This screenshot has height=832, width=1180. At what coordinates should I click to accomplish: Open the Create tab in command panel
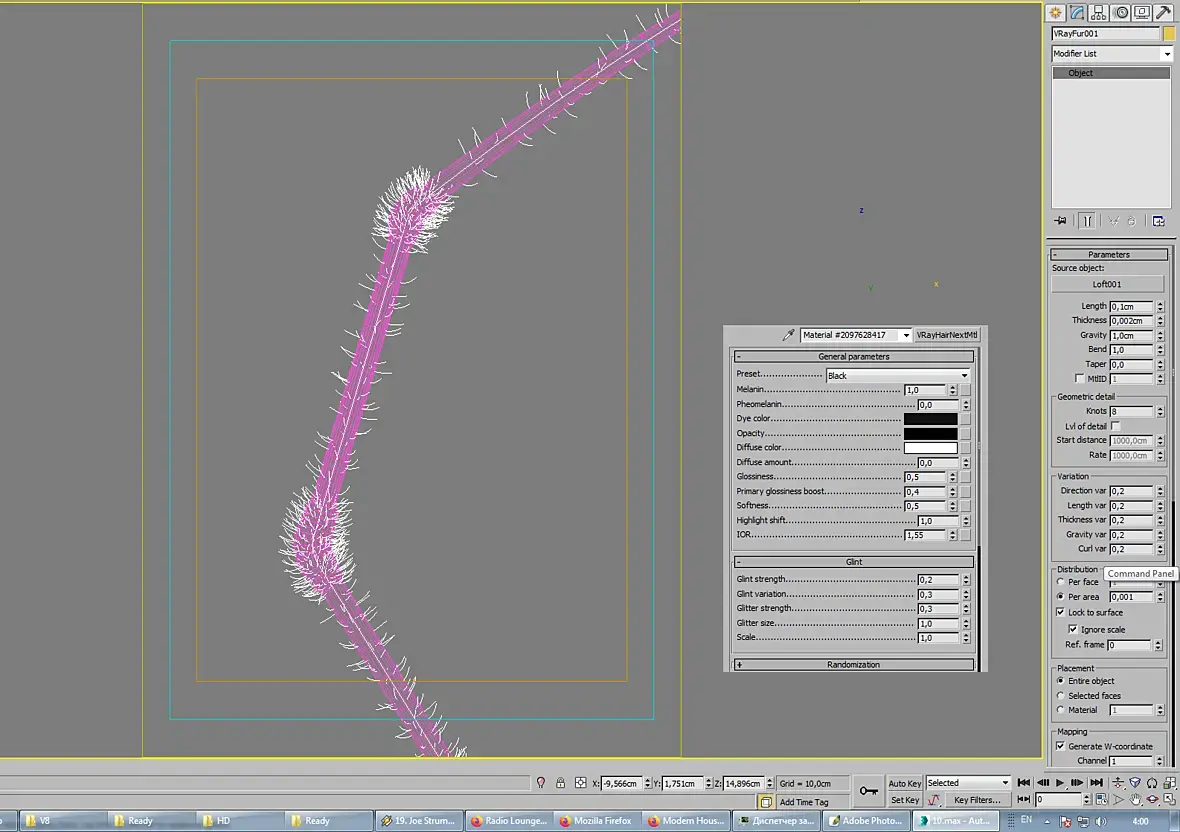pyautogui.click(x=1055, y=13)
